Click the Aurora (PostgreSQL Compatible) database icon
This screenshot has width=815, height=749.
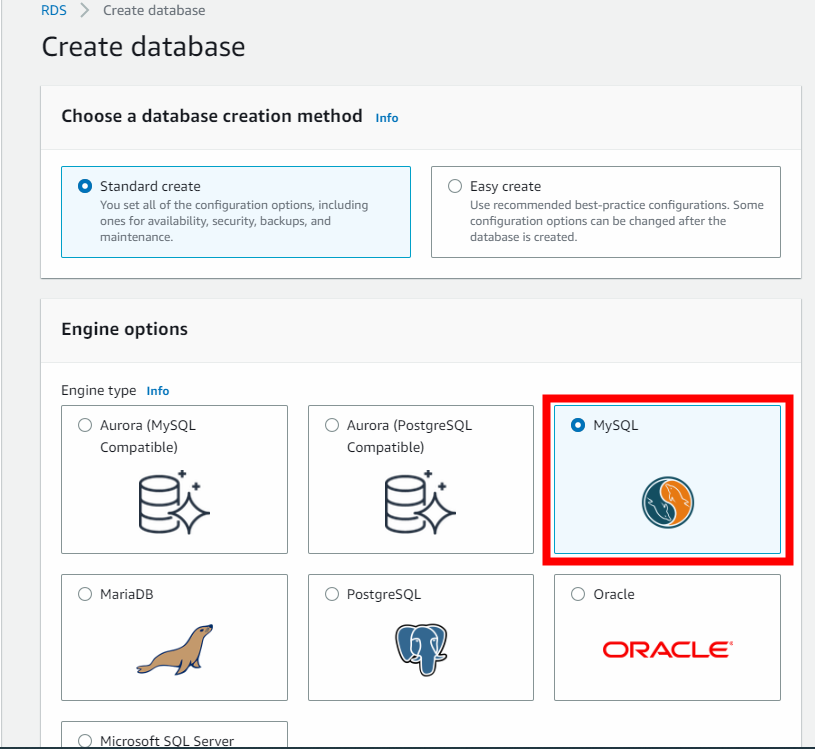(420, 503)
